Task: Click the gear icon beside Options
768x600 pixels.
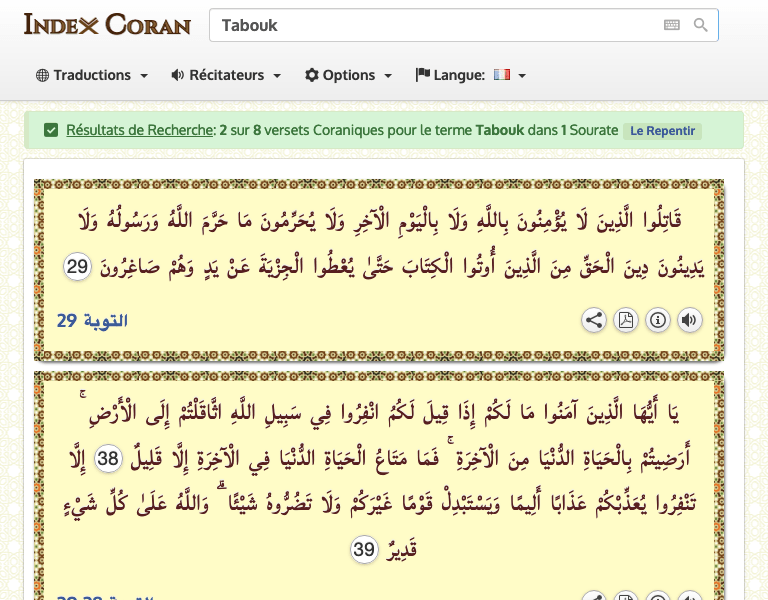Action: click(x=312, y=75)
